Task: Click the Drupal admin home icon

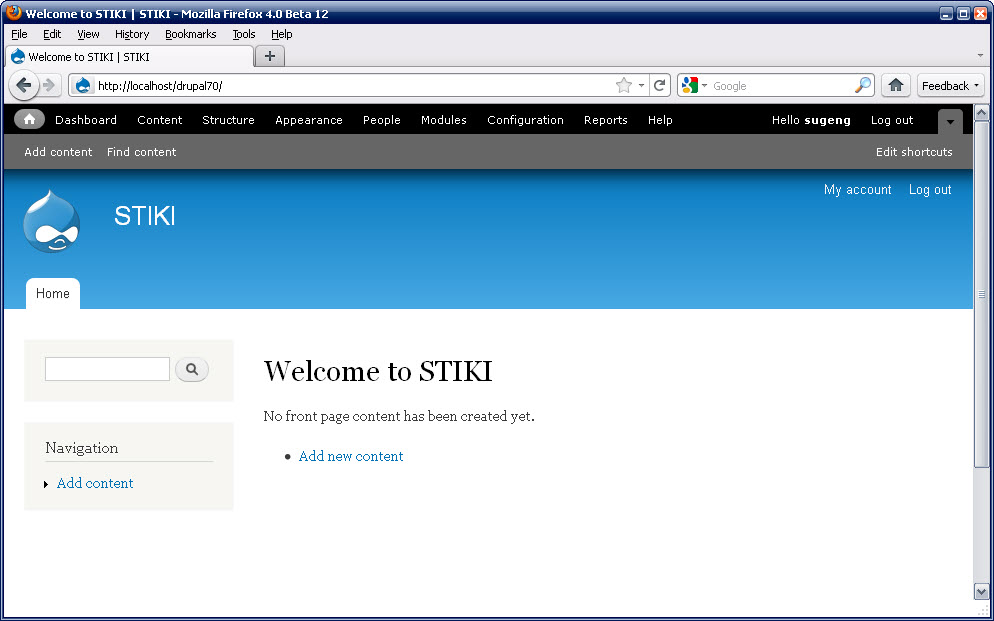Action: tap(29, 120)
